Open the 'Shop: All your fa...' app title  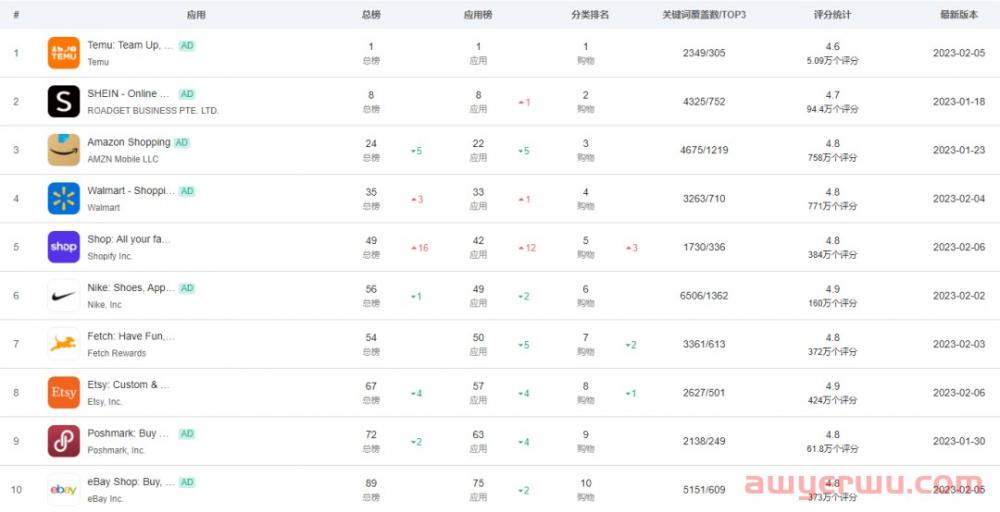(x=129, y=239)
